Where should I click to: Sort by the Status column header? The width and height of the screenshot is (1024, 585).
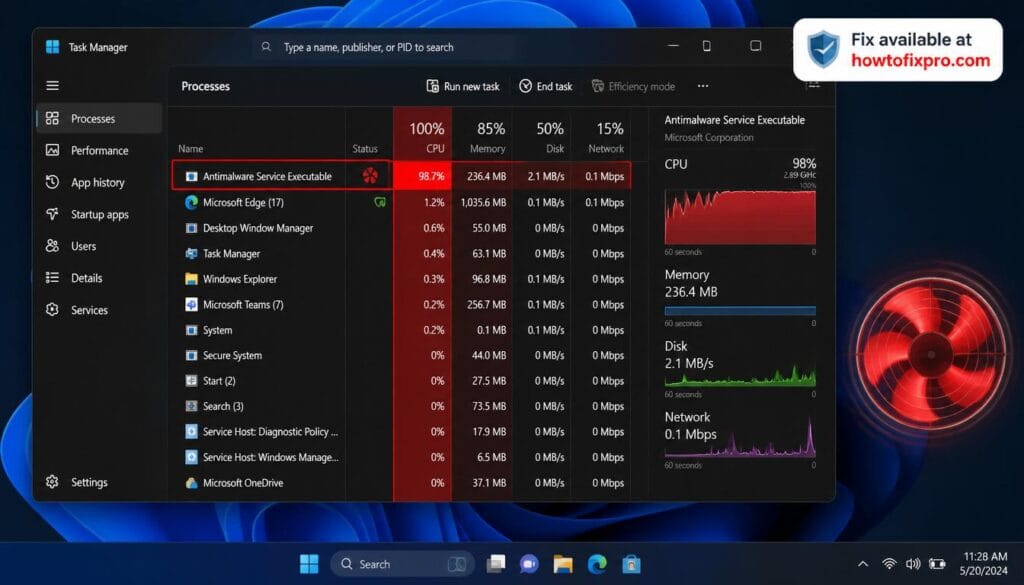pos(365,149)
